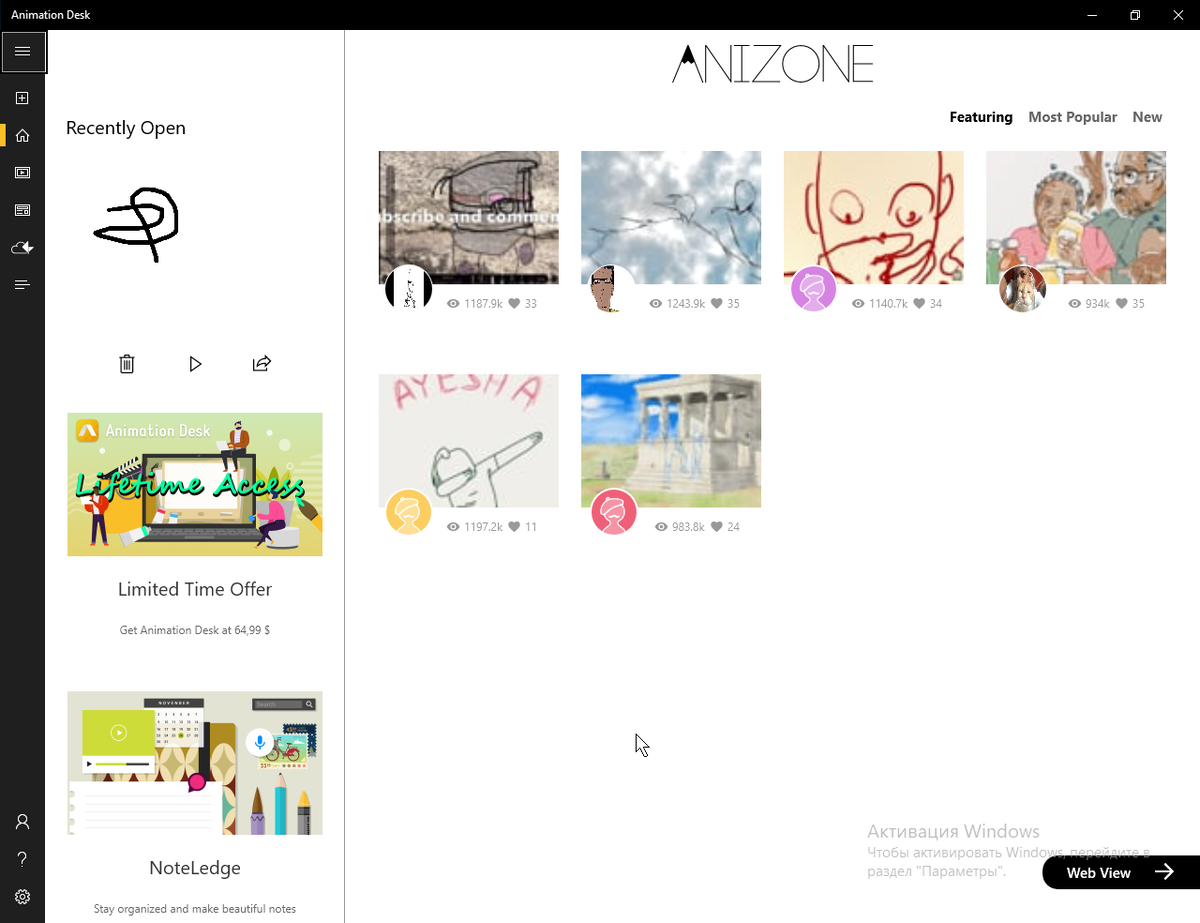Viewport: 1200px width, 923px height.
Task: Play the recently opened animation
Action: 195,364
